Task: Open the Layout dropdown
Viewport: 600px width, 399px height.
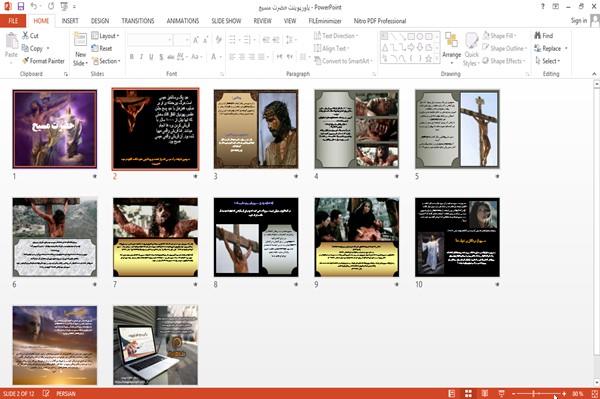Action: coord(106,36)
